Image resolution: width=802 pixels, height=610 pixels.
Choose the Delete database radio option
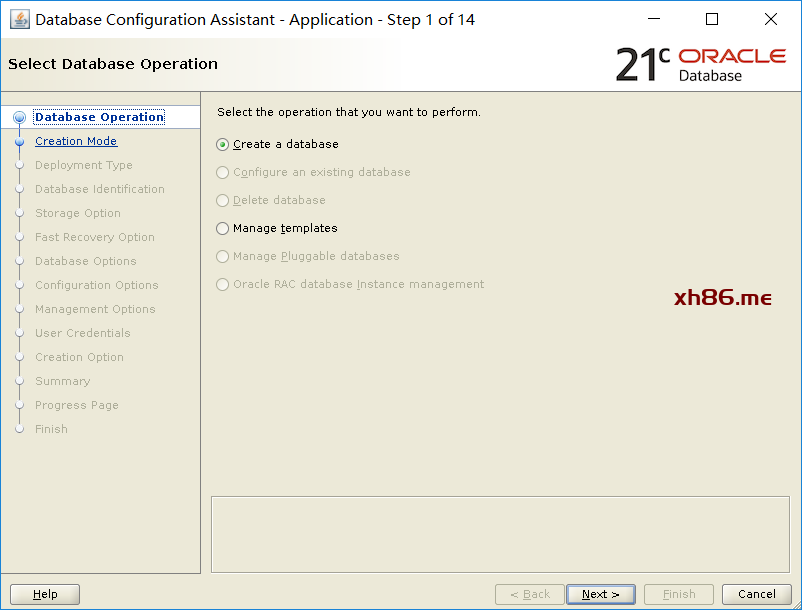(222, 200)
